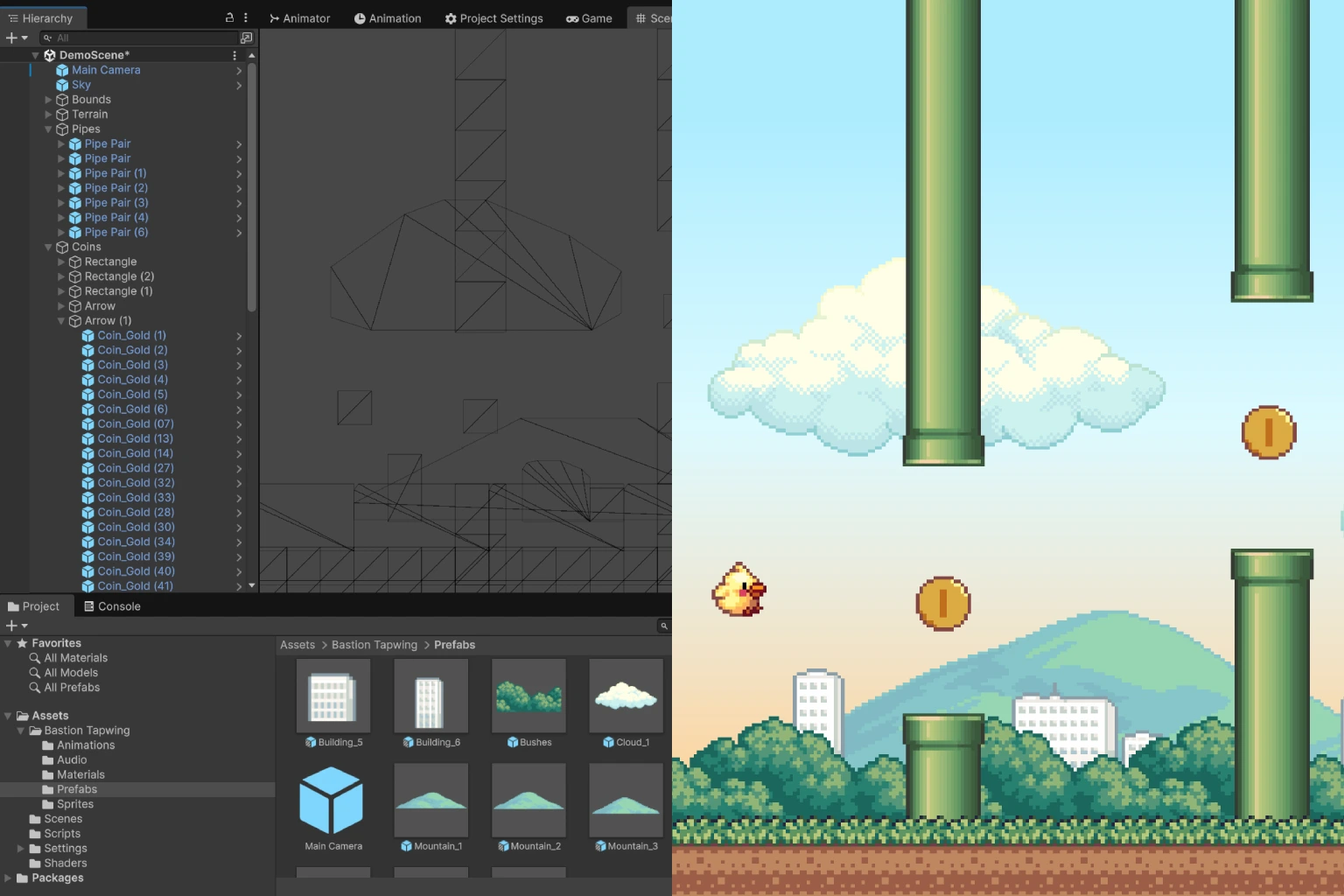
Task: Open the Audio folder
Action: [65, 760]
